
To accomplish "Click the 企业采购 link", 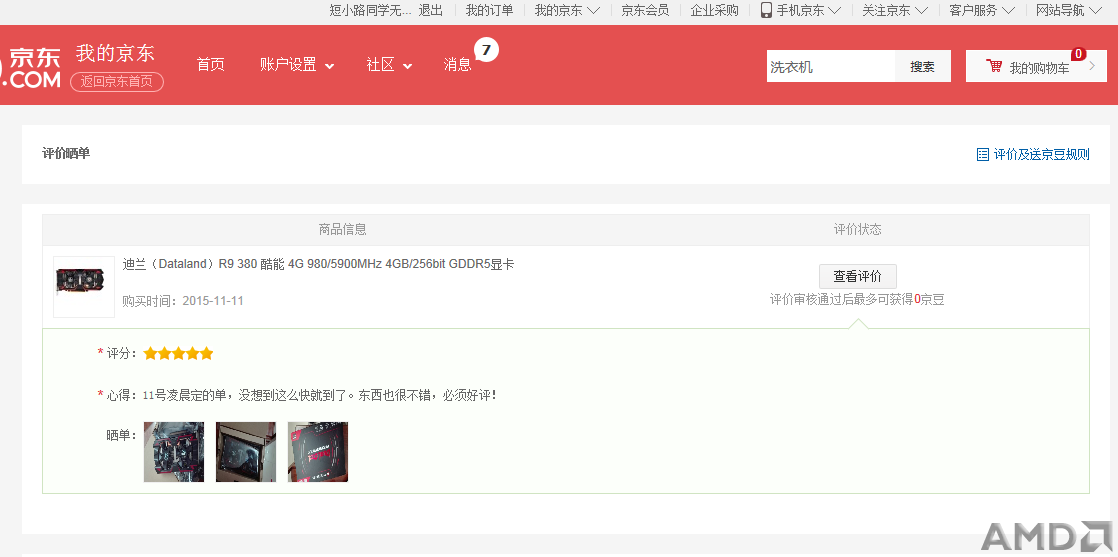I will tap(714, 10).
